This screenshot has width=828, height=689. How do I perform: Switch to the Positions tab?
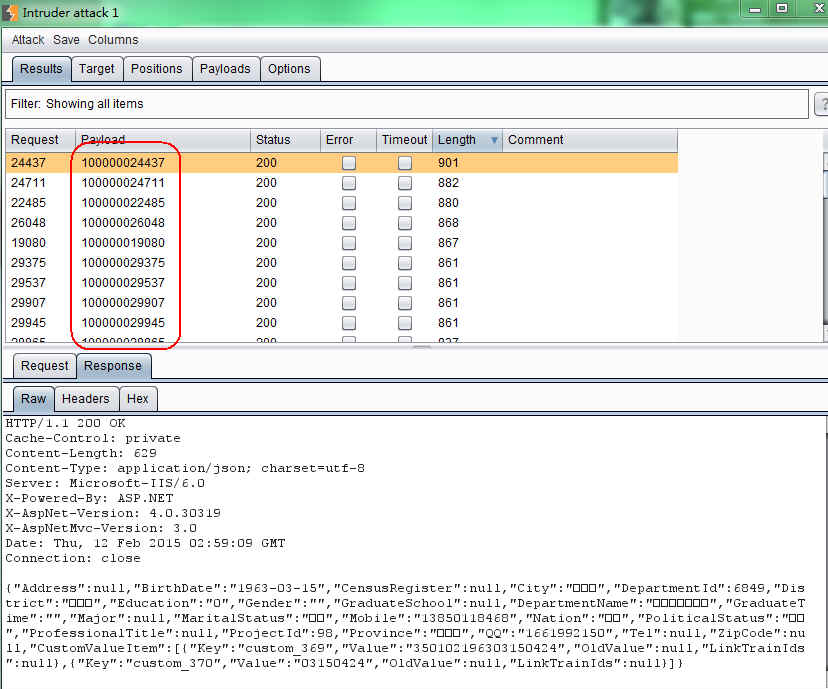(156, 69)
